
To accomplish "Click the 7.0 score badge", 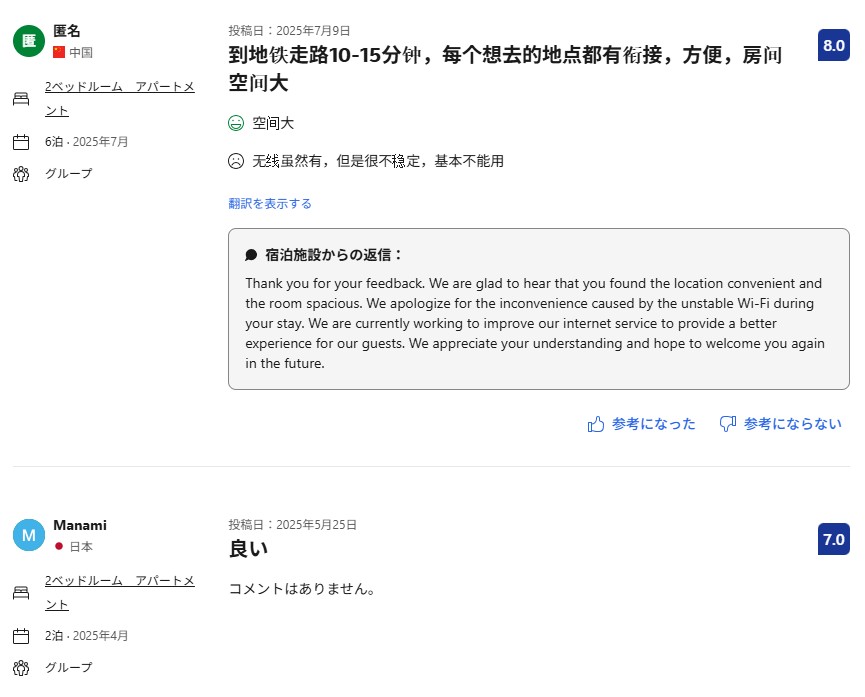I will click(x=833, y=540).
